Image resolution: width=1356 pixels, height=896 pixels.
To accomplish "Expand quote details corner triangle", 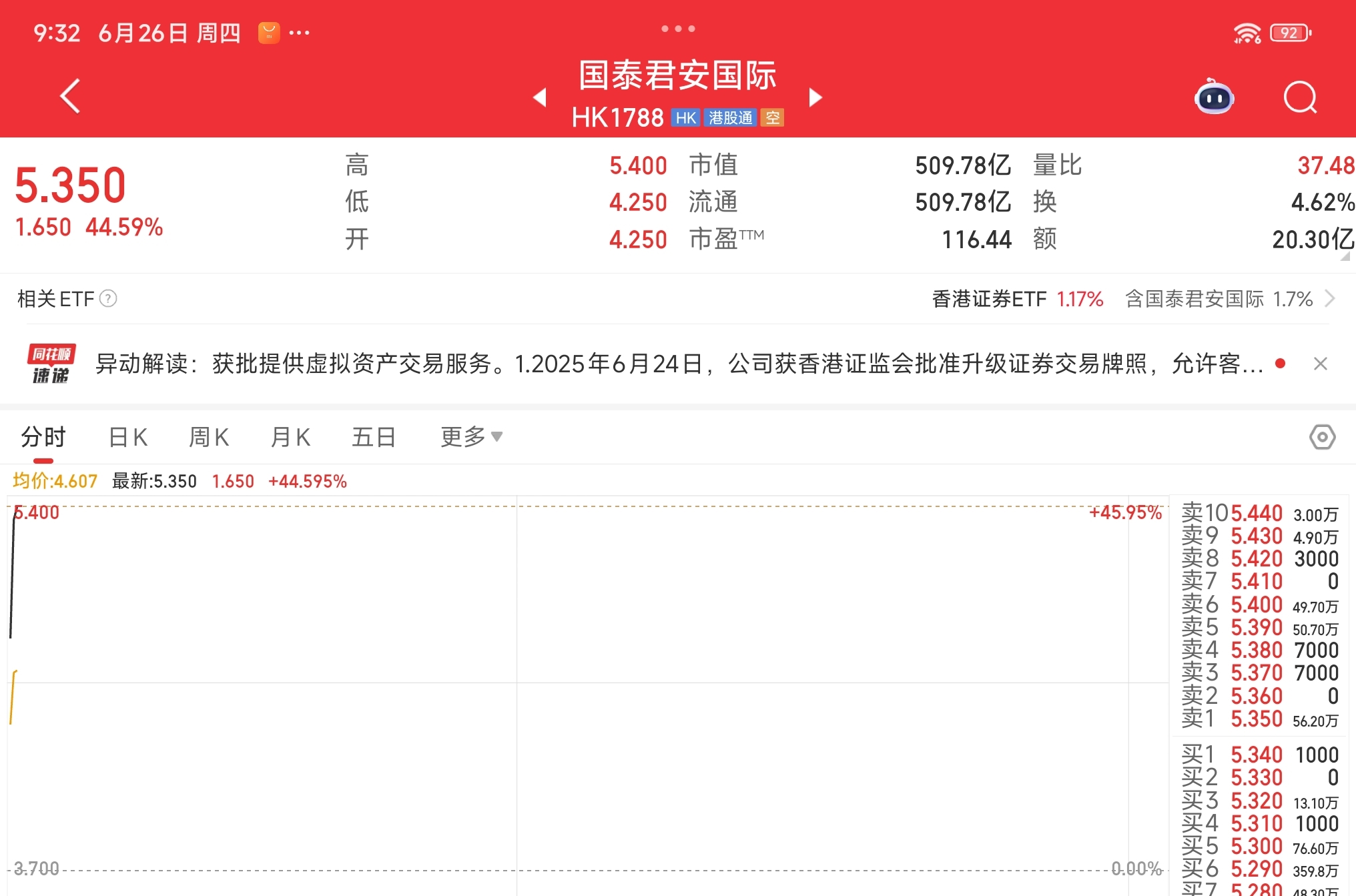I will click(1345, 256).
